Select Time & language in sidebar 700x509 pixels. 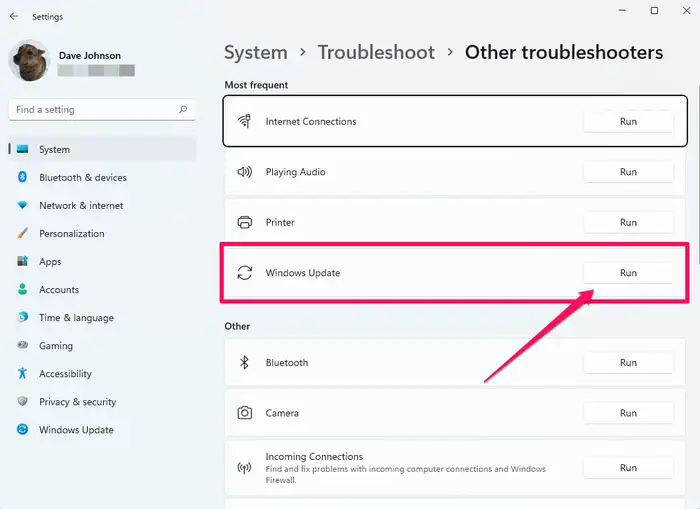(76, 317)
